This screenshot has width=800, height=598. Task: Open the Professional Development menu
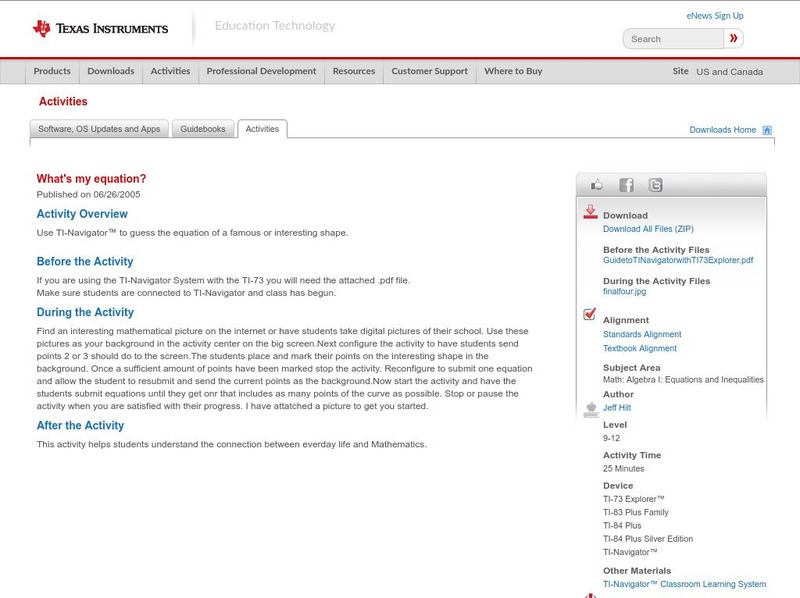click(x=261, y=71)
